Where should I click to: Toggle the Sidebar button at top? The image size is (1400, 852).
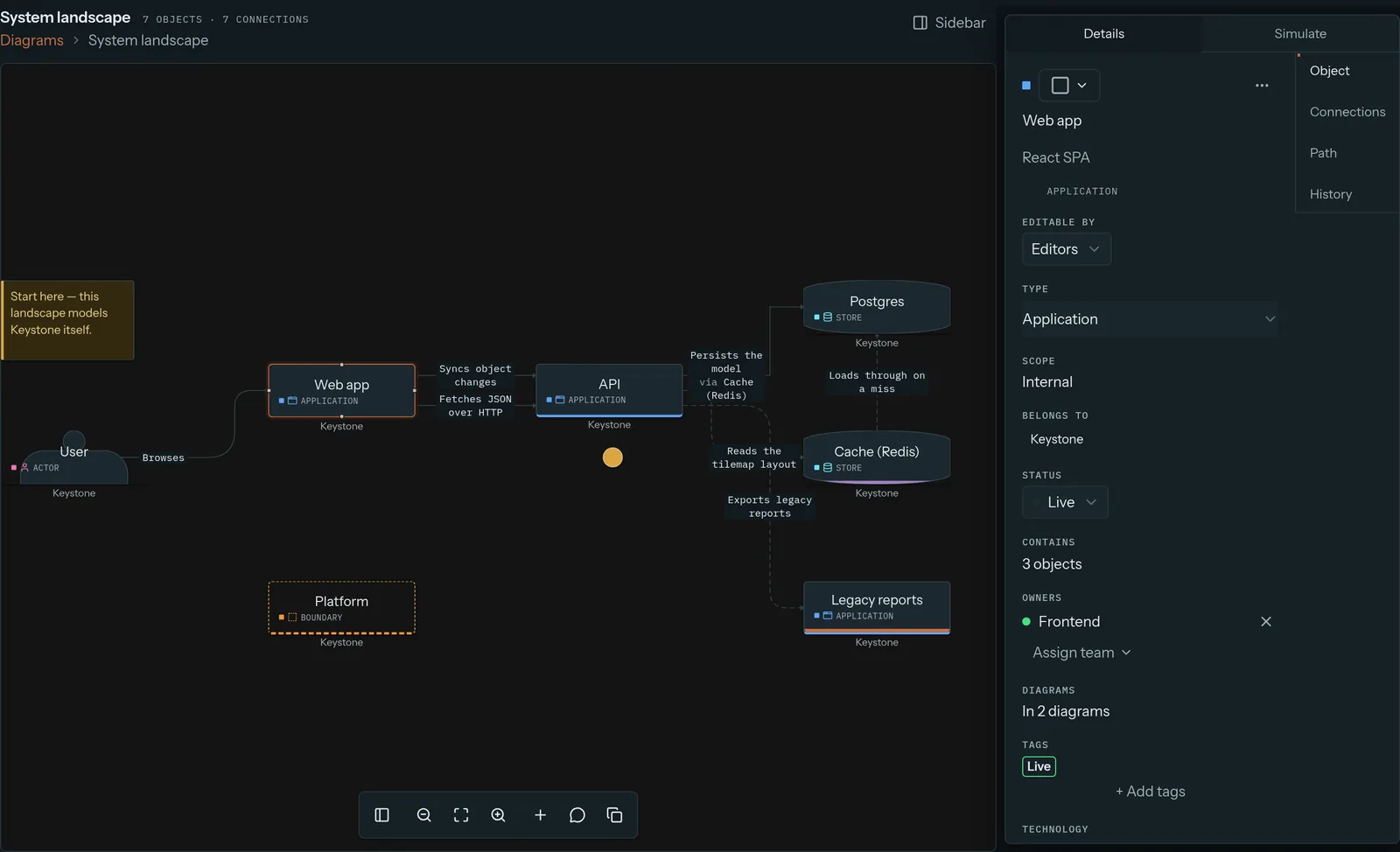click(949, 23)
